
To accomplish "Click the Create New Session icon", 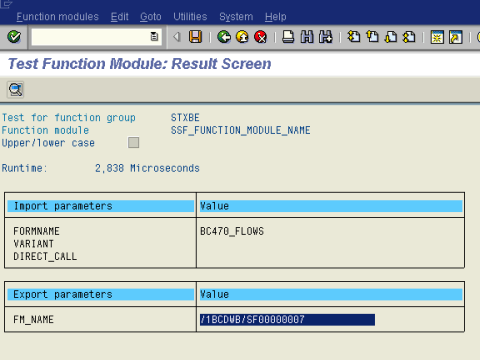I will coord(437,37).
